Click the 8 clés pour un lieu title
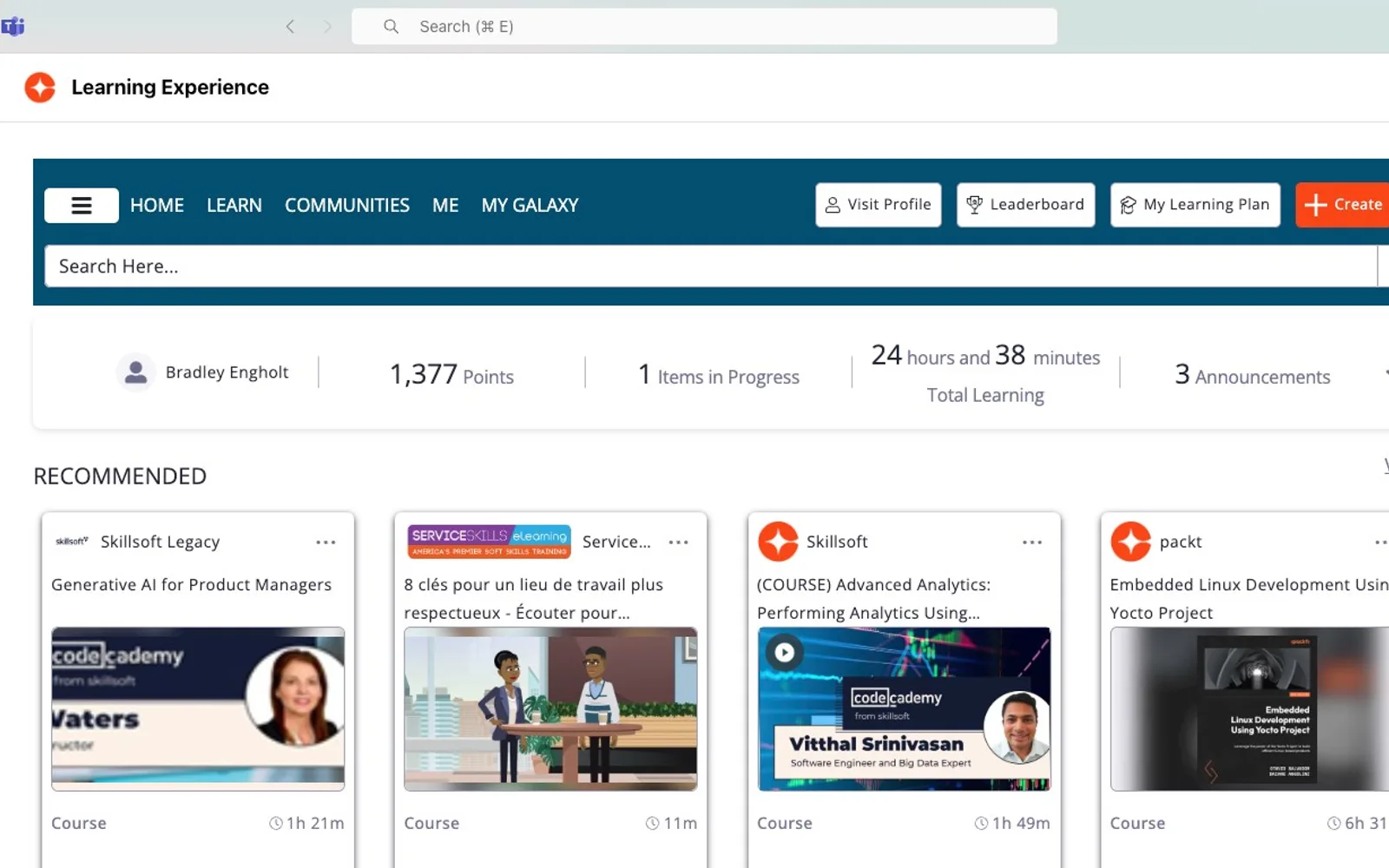The image size is (1389, 868). (534, 599)
